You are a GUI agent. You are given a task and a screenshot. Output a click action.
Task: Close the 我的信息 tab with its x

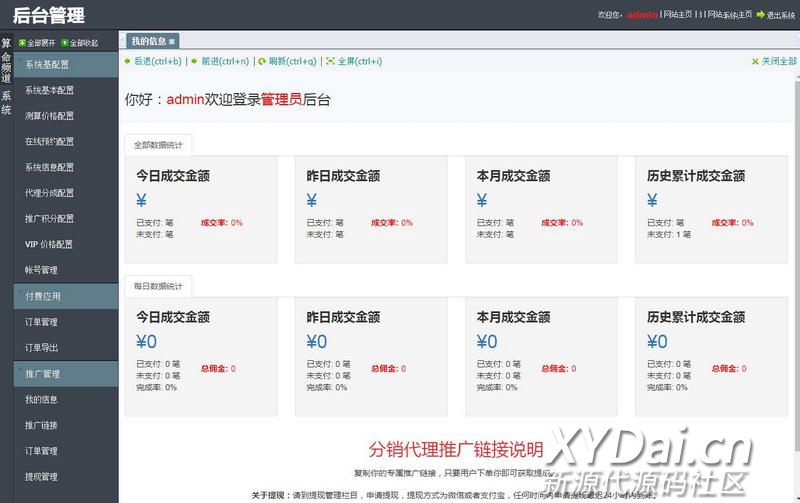pyautogui.click(x=172, y=41)
